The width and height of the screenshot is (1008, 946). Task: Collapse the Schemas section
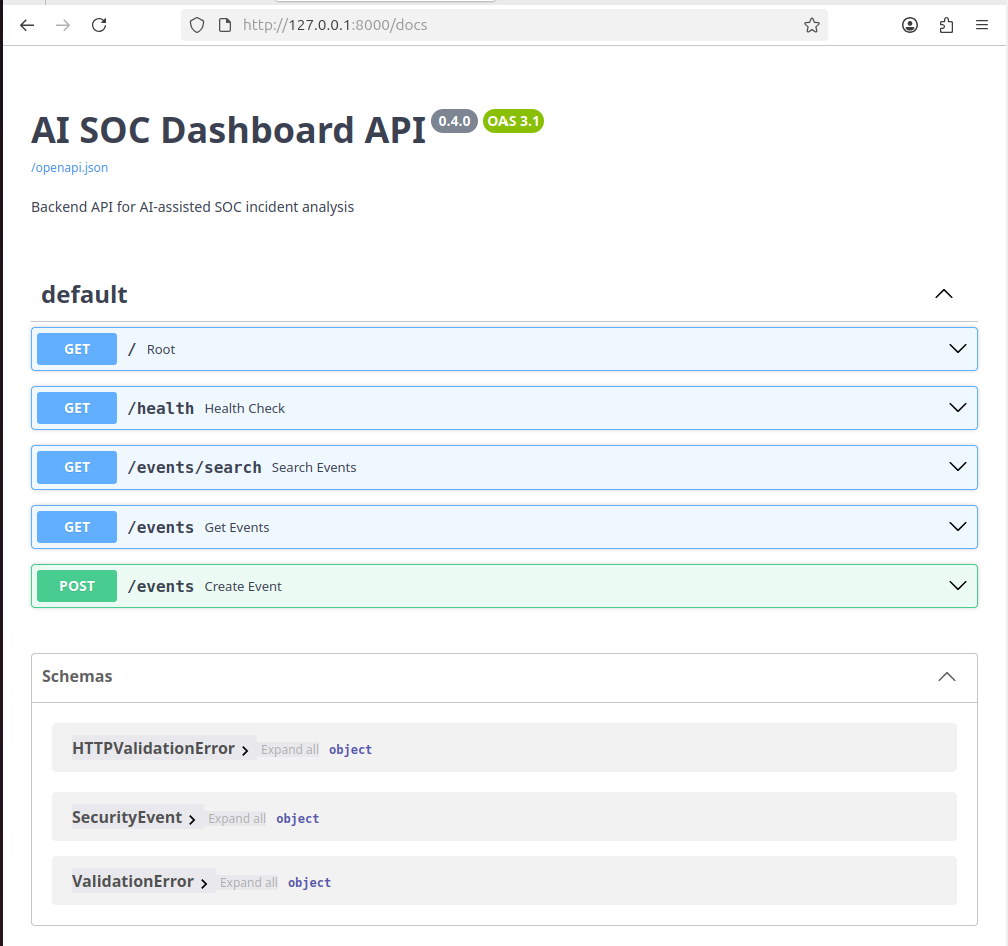(947, 677)
